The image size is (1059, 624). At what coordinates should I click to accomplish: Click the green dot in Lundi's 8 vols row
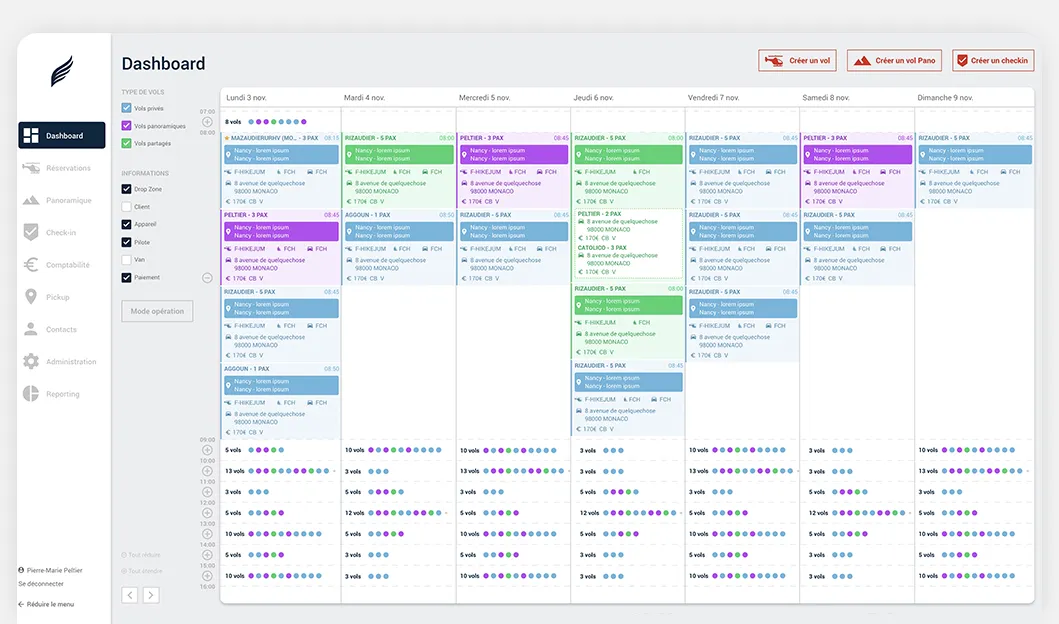point(274,122)
